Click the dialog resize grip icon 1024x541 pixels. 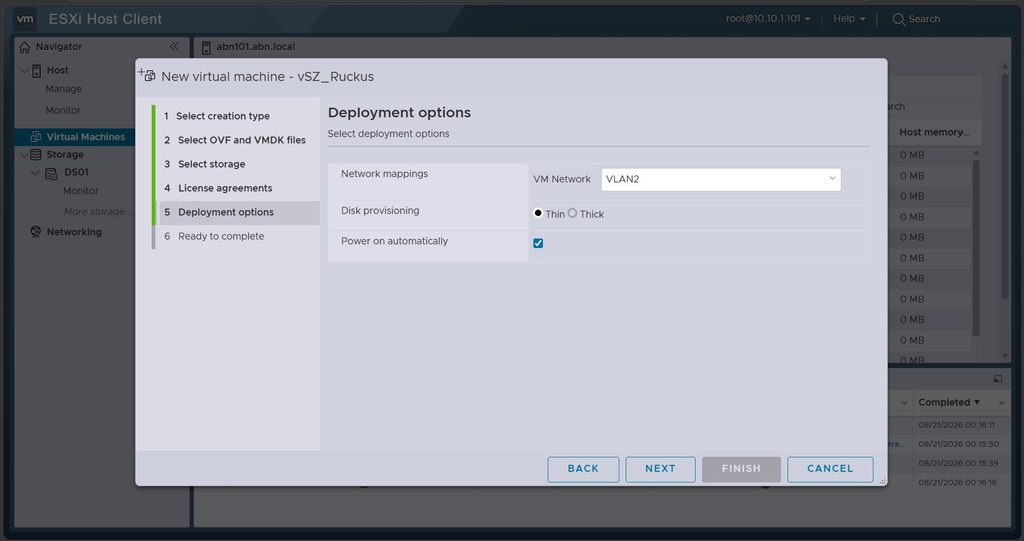[x=882, y=481]
